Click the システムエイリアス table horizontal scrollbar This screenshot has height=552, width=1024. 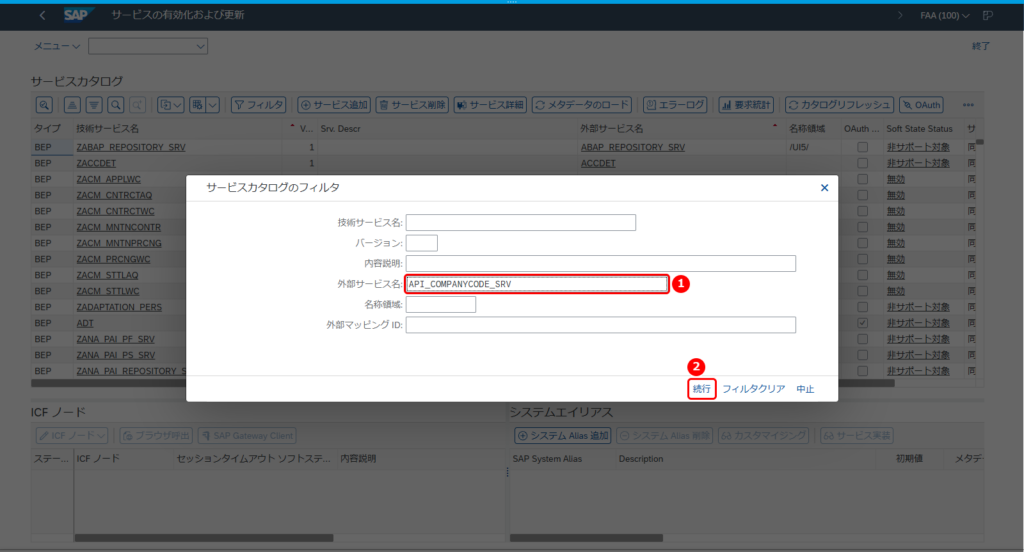[586, 538]
